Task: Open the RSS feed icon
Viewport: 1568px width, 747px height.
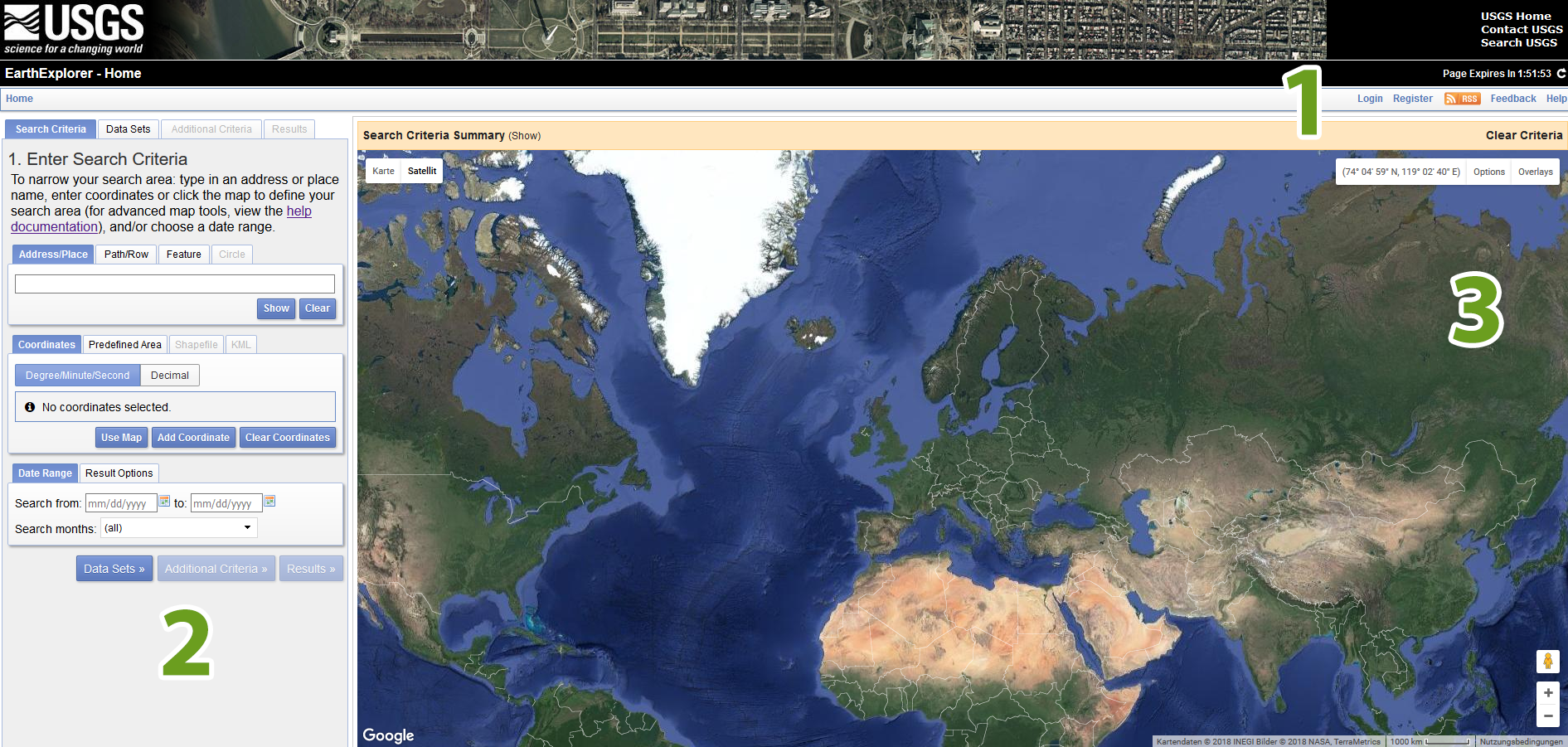Action: (1462, 99)
